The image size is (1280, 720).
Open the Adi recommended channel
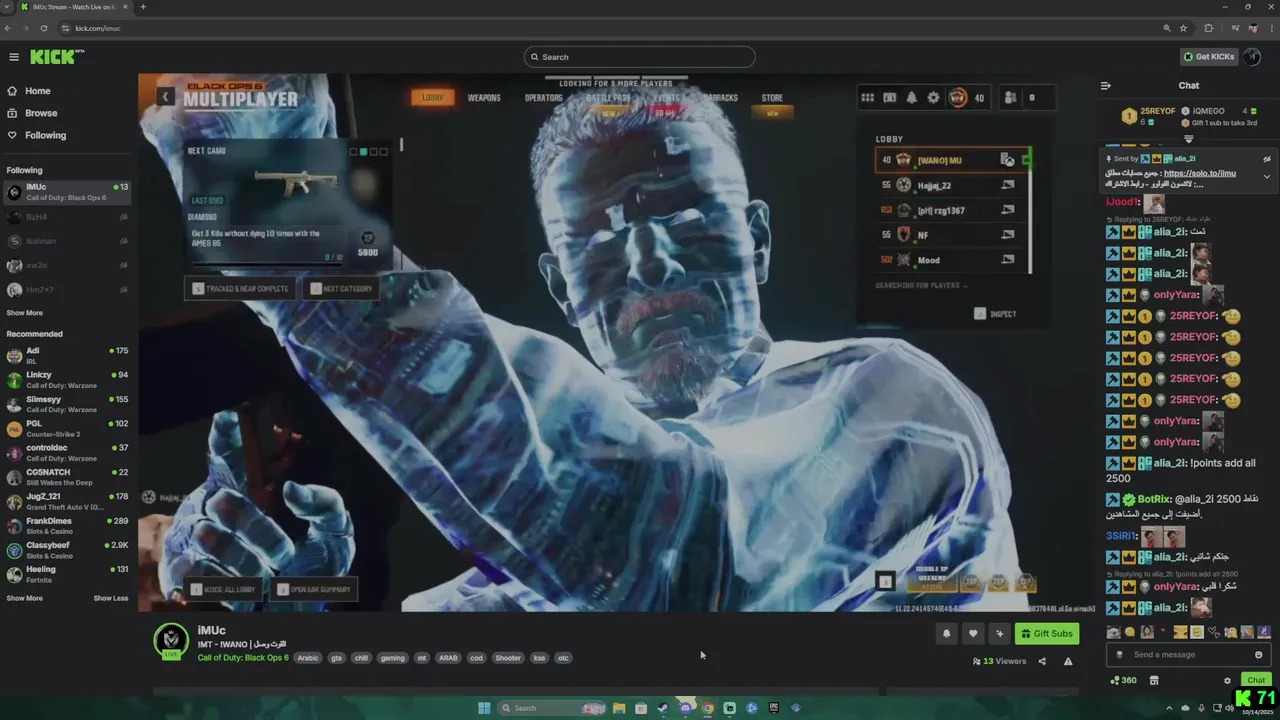coord(68,355)
